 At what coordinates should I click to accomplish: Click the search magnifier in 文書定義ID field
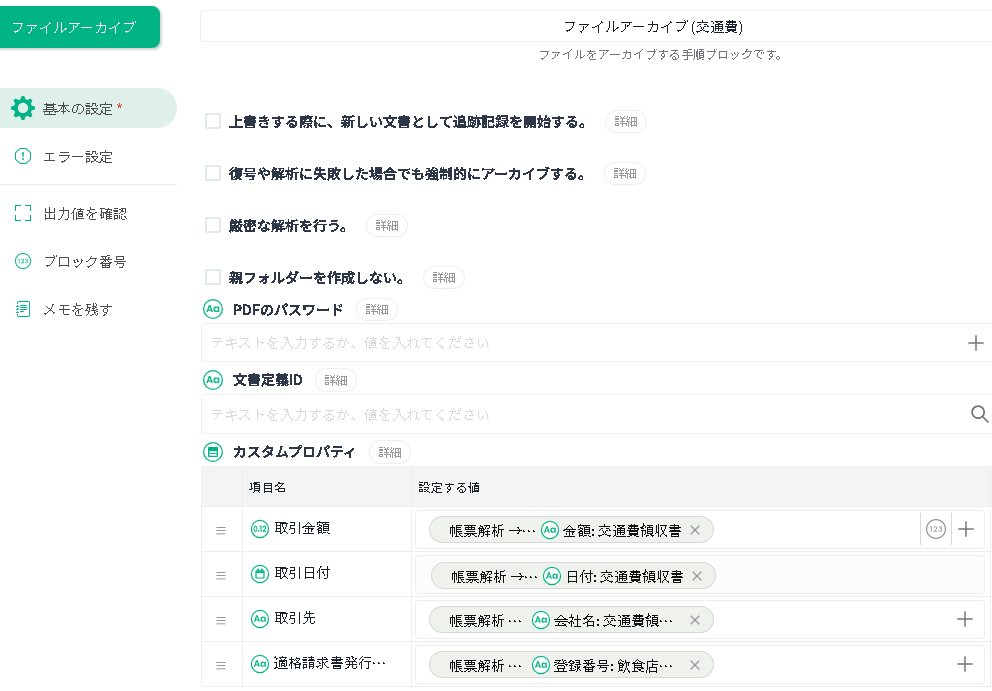[979, 414]
